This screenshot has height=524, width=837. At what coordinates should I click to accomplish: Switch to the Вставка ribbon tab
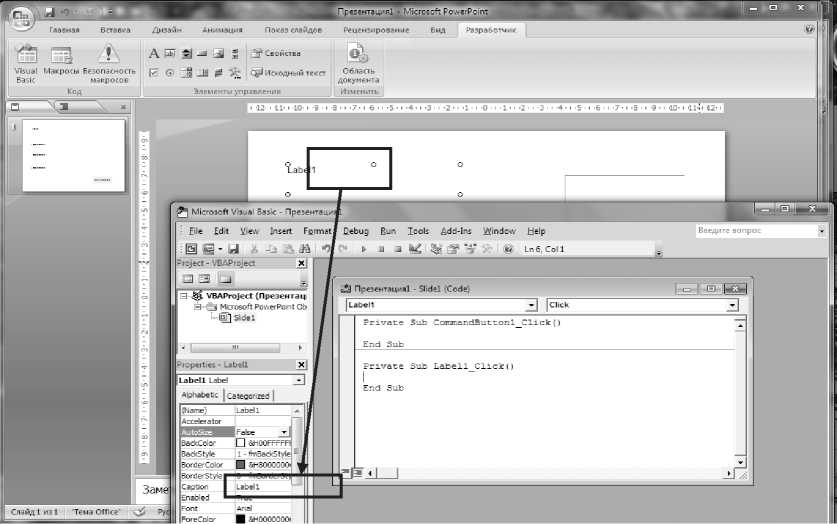115,30
